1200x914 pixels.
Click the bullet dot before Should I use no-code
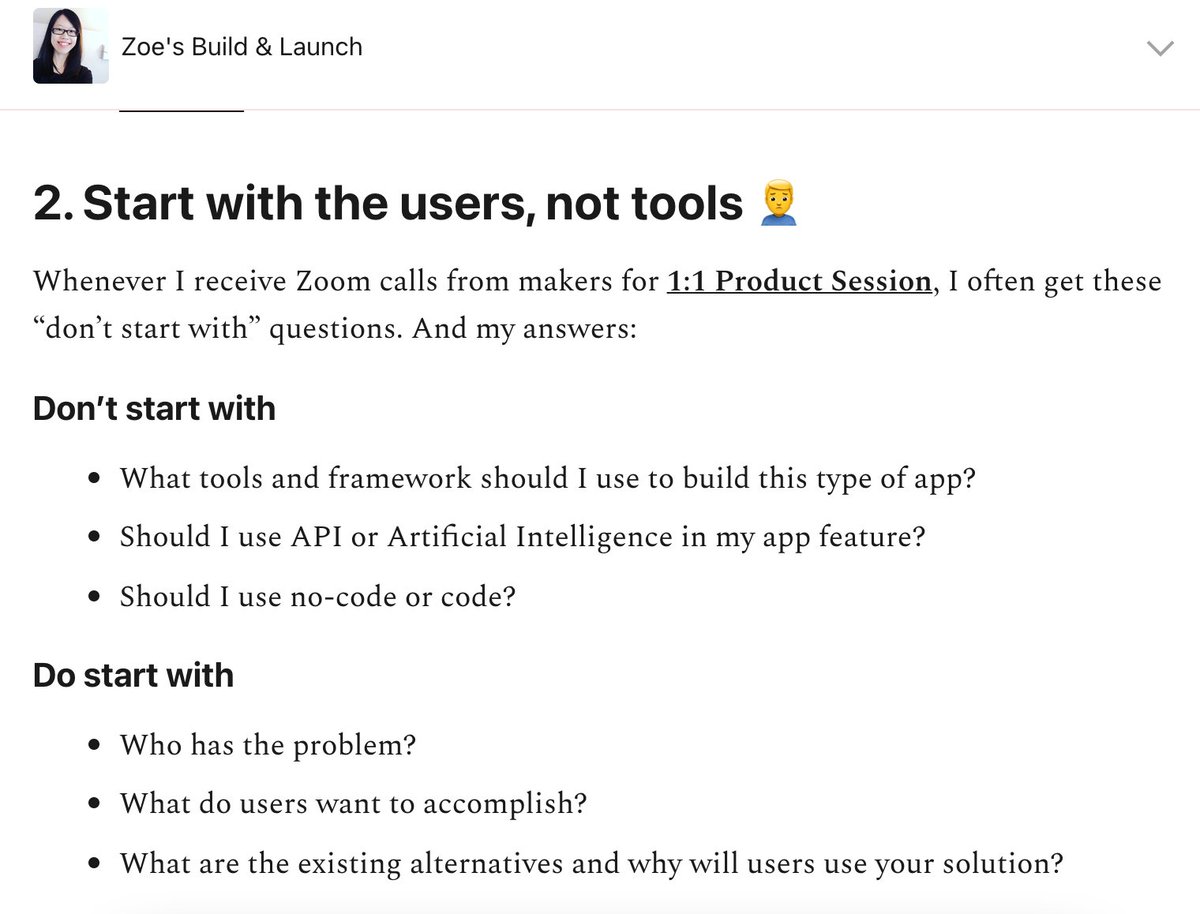pyautogui.click(x=94, y=598)
